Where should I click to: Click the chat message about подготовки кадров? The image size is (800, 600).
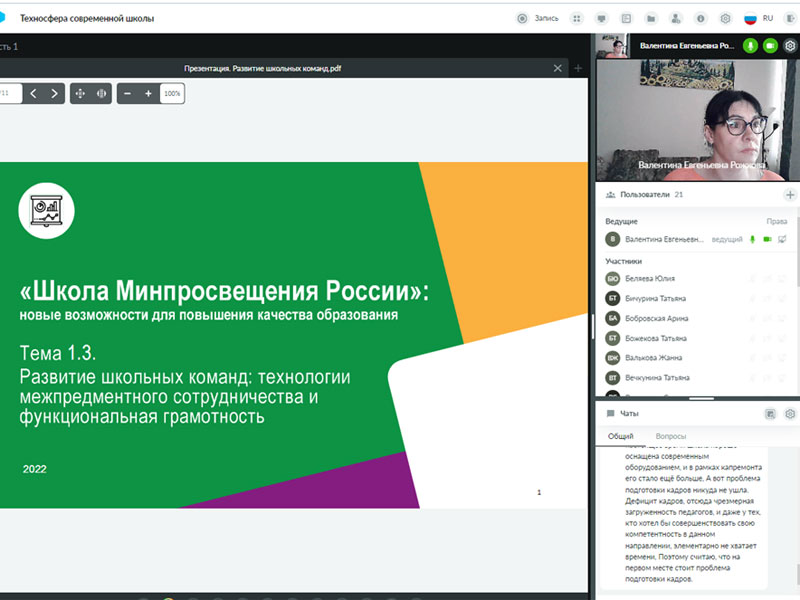693,518
